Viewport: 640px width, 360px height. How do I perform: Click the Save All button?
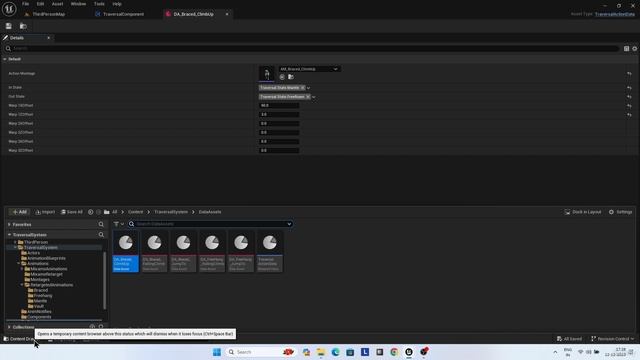click(71, 212)
